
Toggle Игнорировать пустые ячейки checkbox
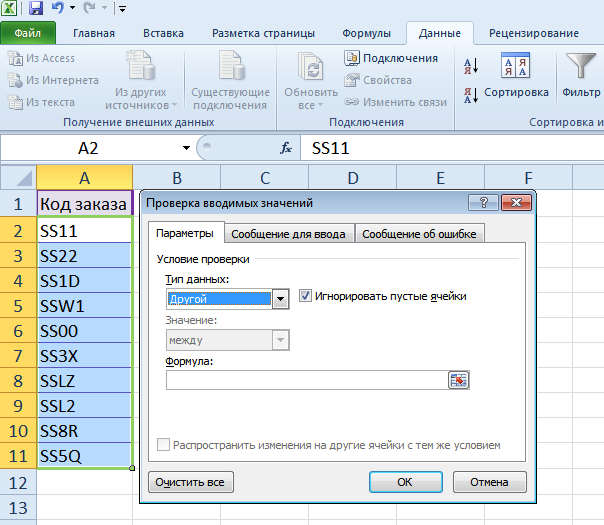click(307, 296)
